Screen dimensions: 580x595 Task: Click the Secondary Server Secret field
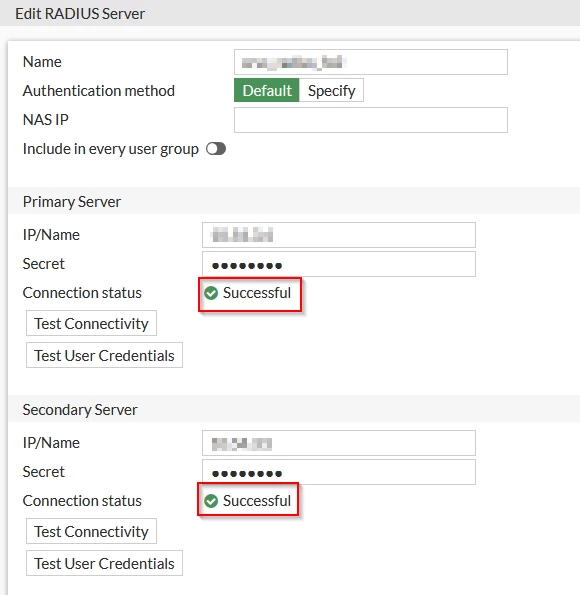(x=339, y=472)
